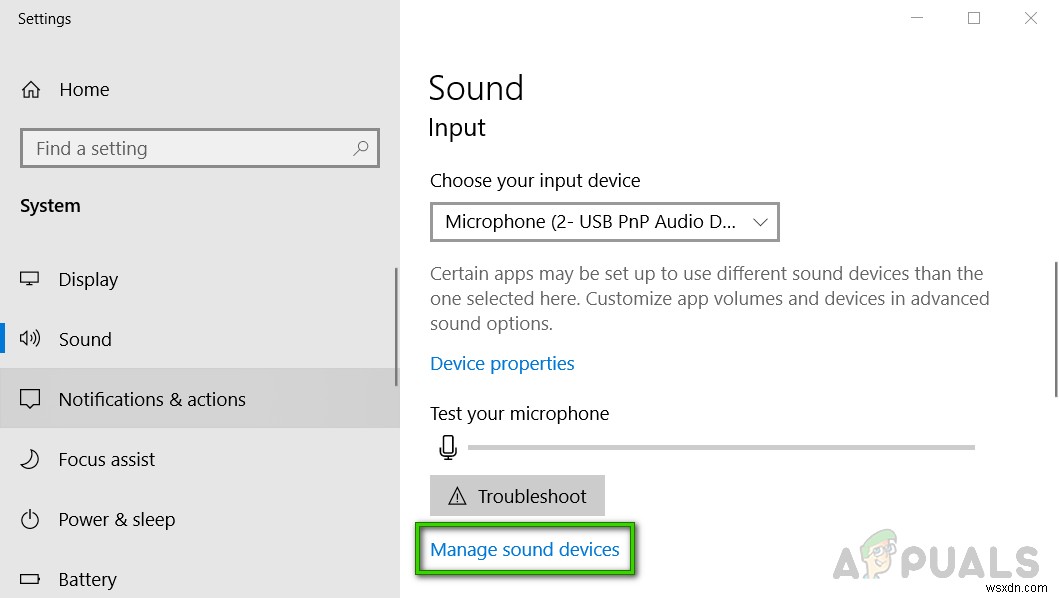
Task: Select the Notifications & actions chat icon
Action: pyautogui.click(x=29, y=398)
